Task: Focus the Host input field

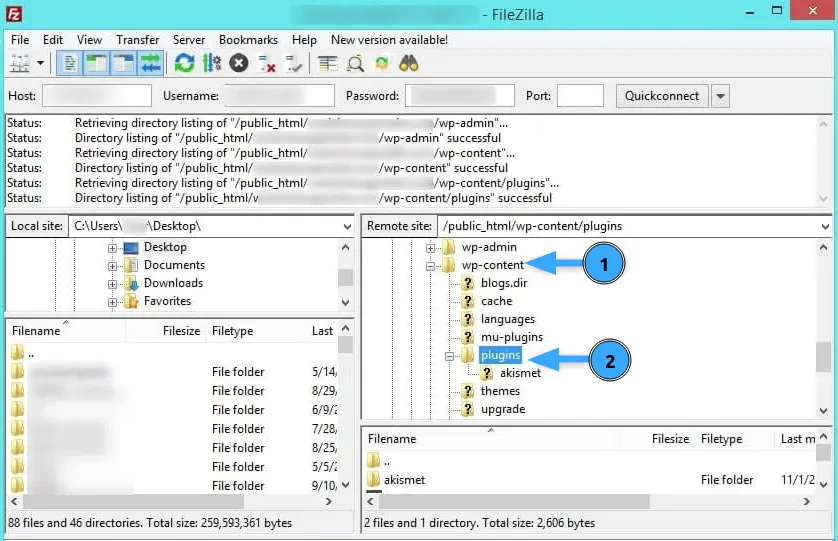Action: [97, 96]
